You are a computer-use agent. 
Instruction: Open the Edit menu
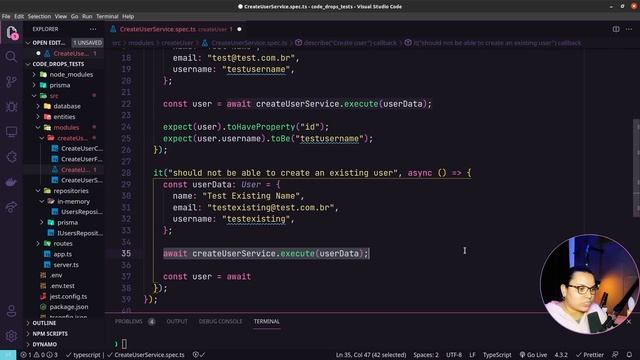[19, 16]
